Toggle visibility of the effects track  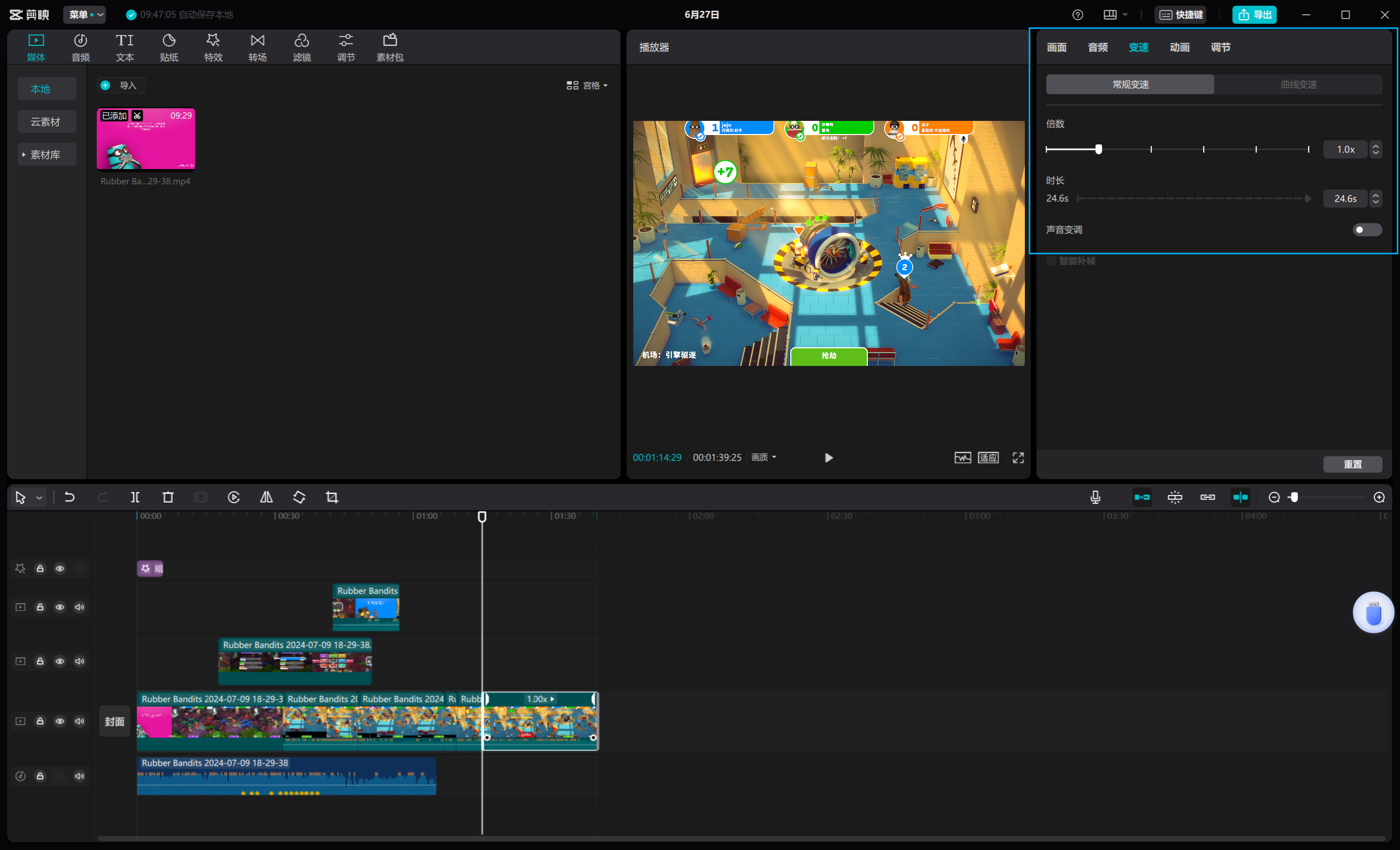coord(60,568)
